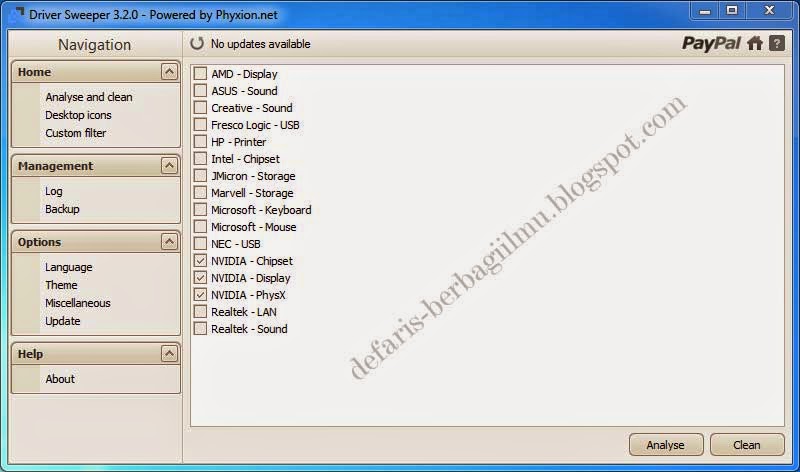
Task: Click the Driver Sweeper title bar icon
Action: [17, 14]
